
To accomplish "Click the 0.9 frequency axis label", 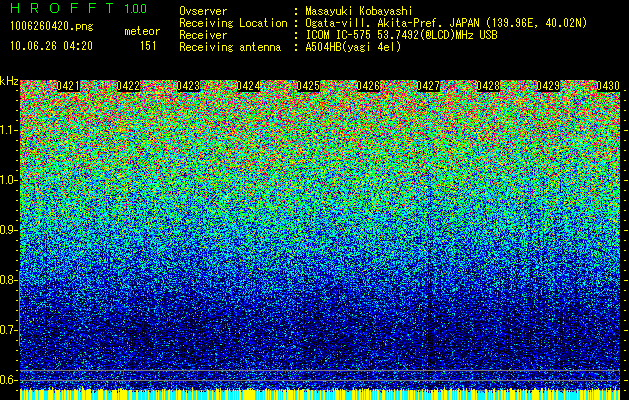I will click(9, 230).
